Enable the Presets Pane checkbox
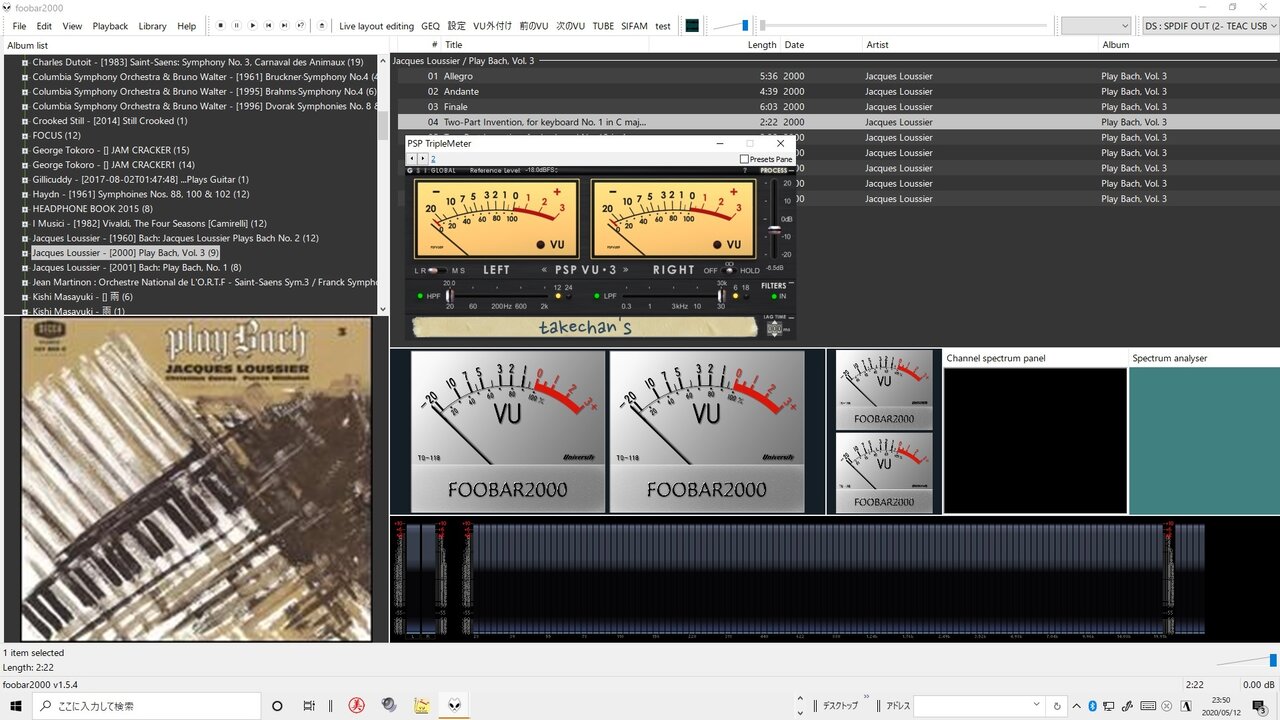Screen dimensions: 1280x720 click(x=744, y=159)
